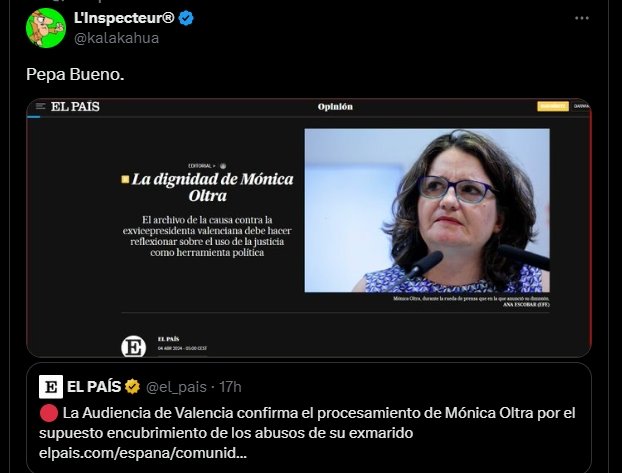Open the tweet three-dot more menu

pos(582,18)
